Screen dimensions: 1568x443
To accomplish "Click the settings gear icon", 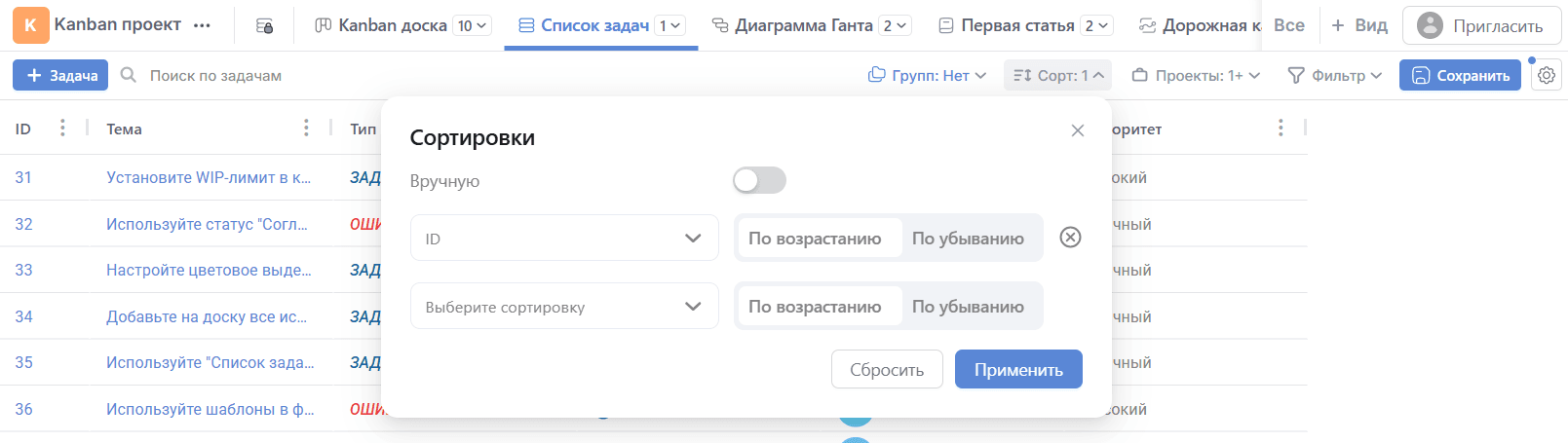I will [x=1546, y=75].
